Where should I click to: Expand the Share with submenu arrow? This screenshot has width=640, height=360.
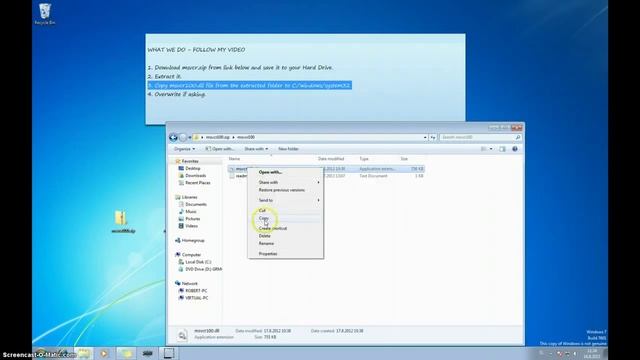pyautogui.click(x=318, y=182)
